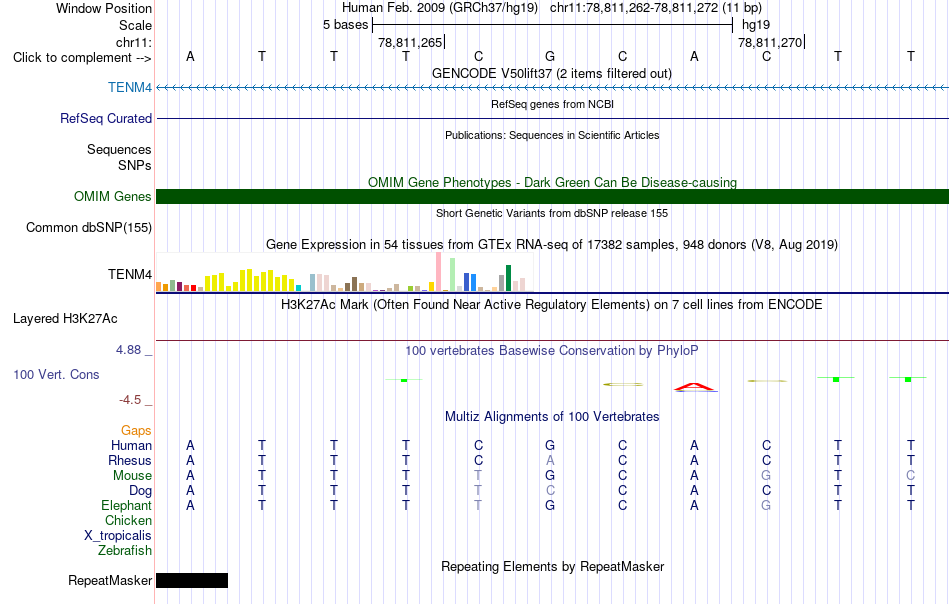Click the TENM4 gene arrow line
The height and width of the screenshot is (604, 950).
click(552, 88)
